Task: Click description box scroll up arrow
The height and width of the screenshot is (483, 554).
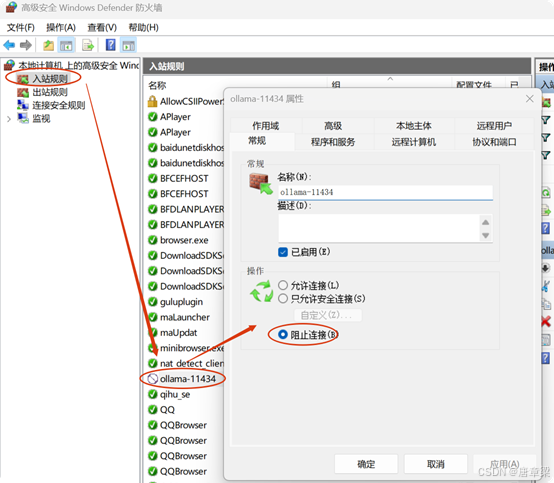Action: 485,222
